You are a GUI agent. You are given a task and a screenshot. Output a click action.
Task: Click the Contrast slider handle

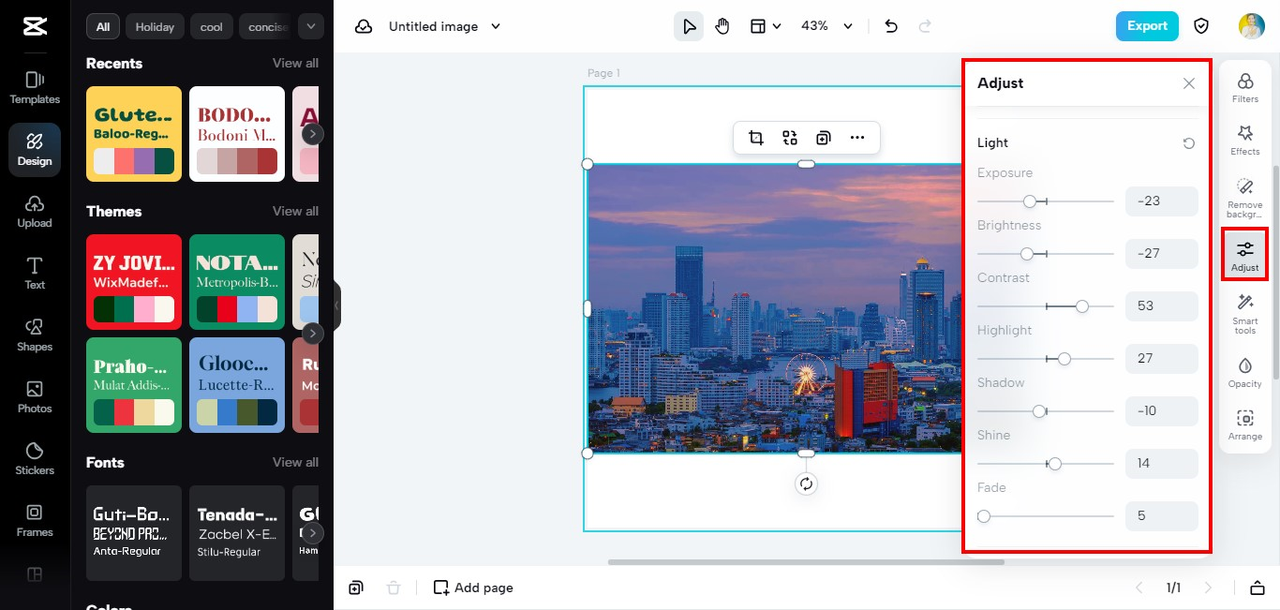[x=1082, y=306]
